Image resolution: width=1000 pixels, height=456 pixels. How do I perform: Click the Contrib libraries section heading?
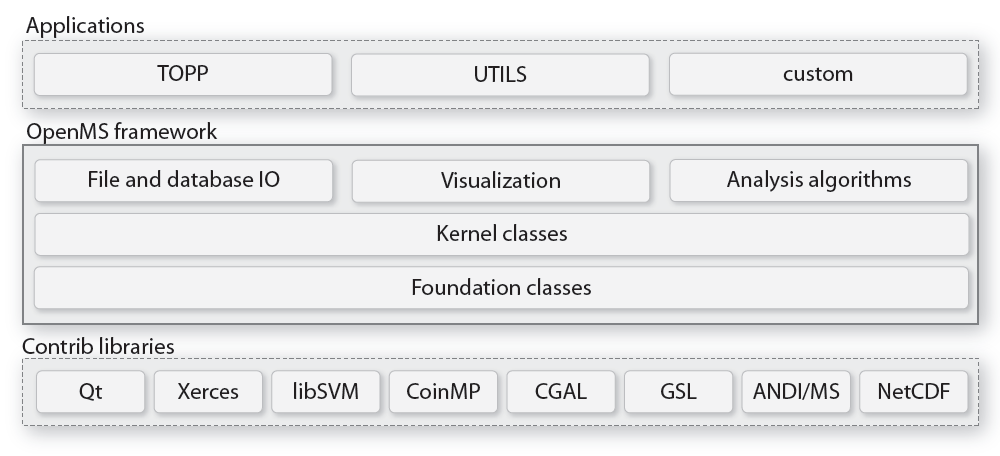click(x=99, y=346)
